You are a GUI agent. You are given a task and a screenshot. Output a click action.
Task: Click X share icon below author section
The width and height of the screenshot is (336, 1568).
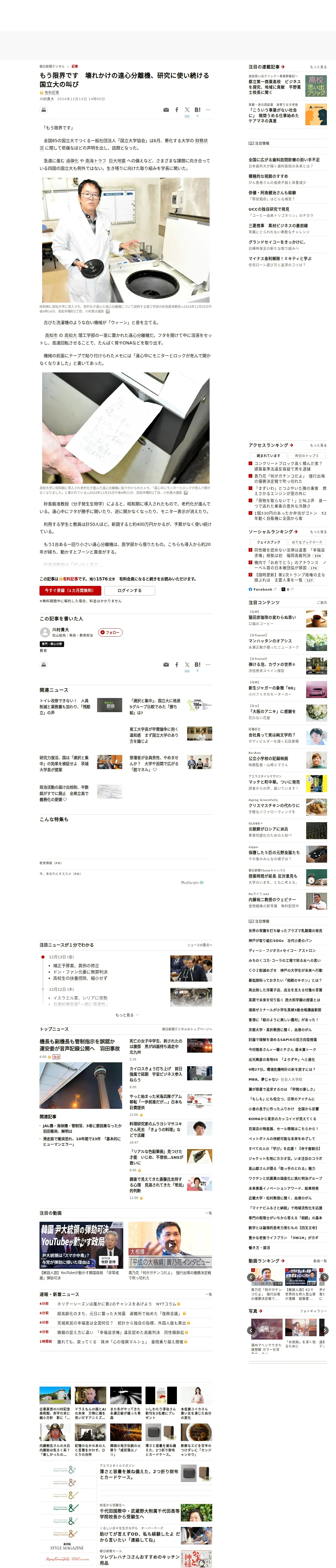pos(187,665)
